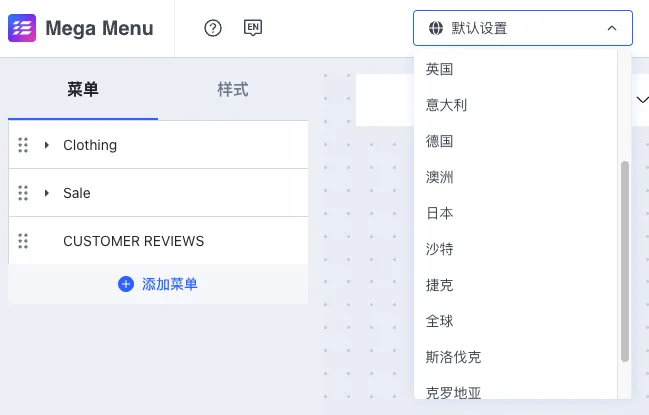Image resolution: width=649 pixels, height=415 pixels.
Task: Choose 英国 from the market list
Action: pos(439,69)
